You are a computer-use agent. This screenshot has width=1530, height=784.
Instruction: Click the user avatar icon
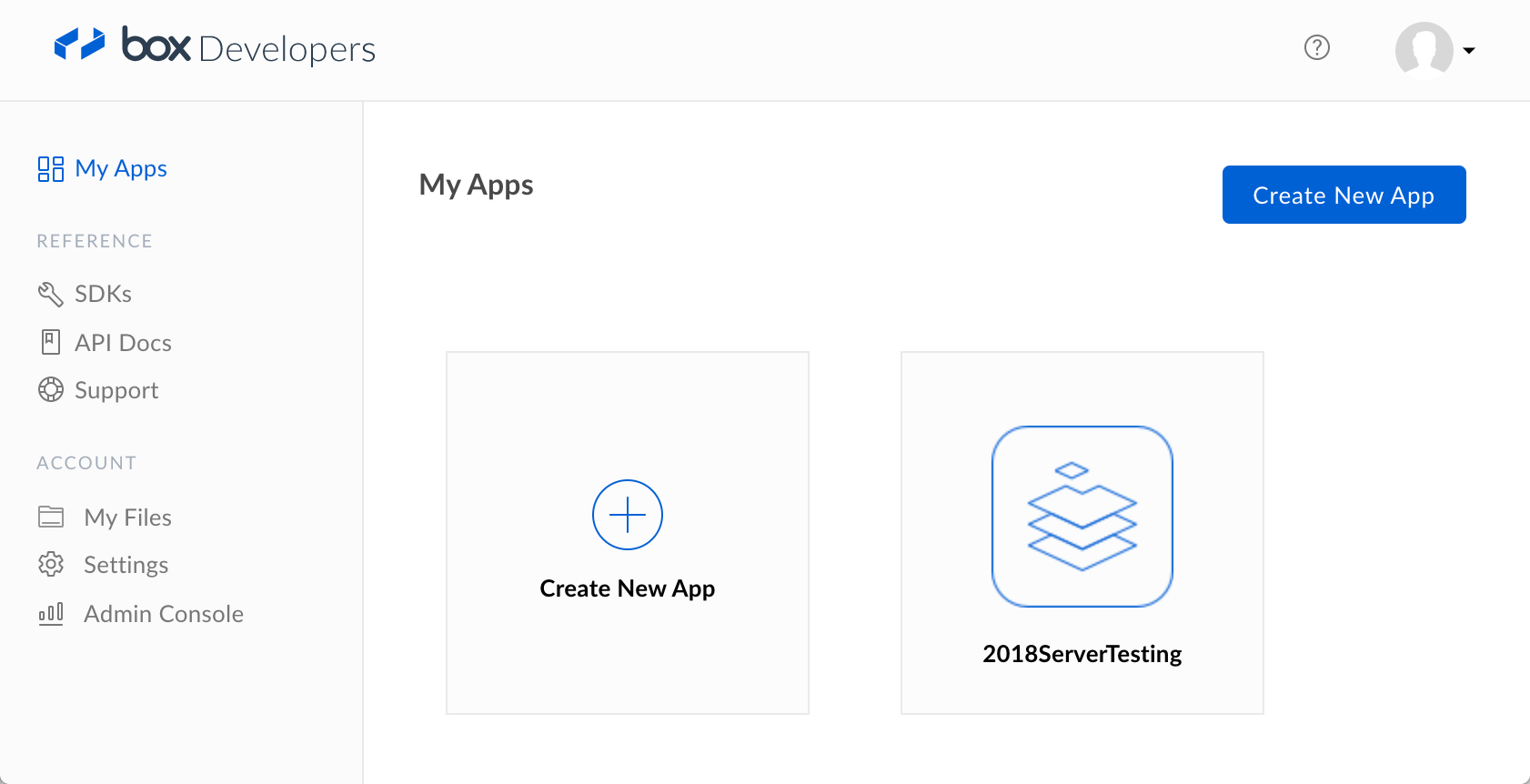1424,50
